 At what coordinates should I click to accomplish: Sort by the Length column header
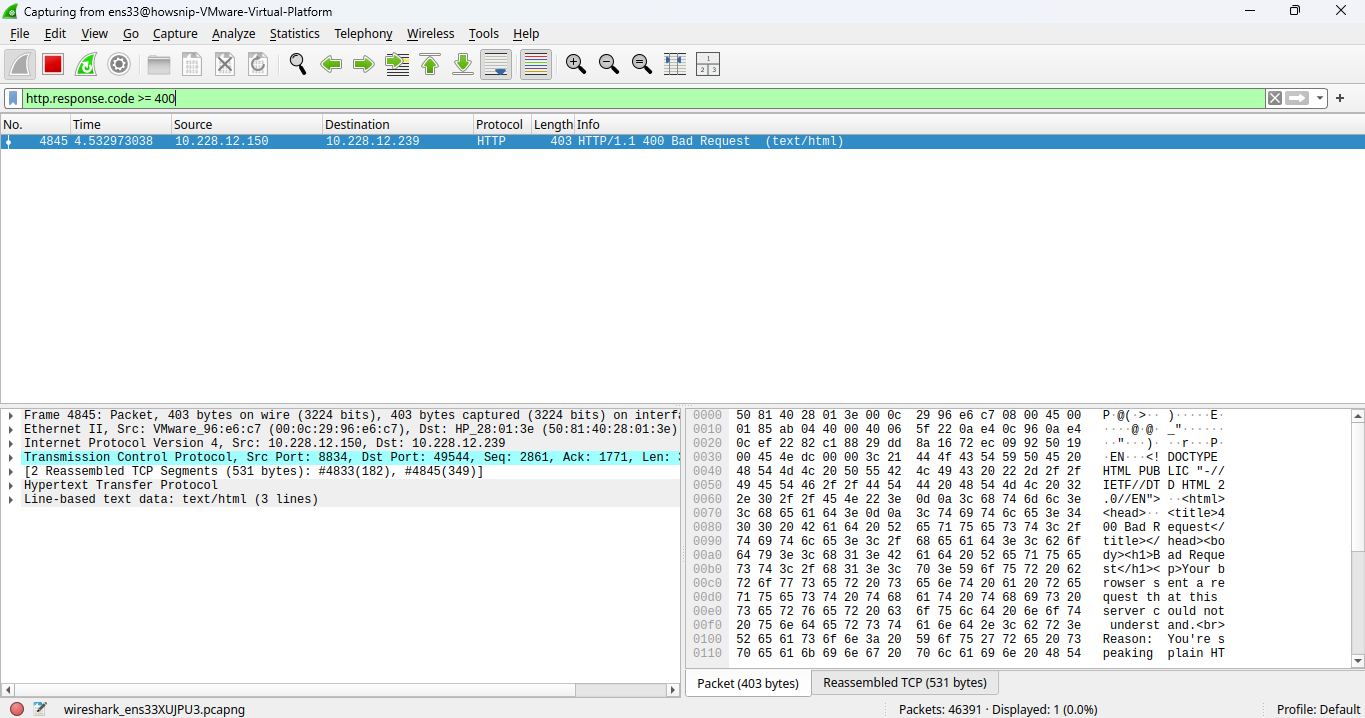coord(553,125)
